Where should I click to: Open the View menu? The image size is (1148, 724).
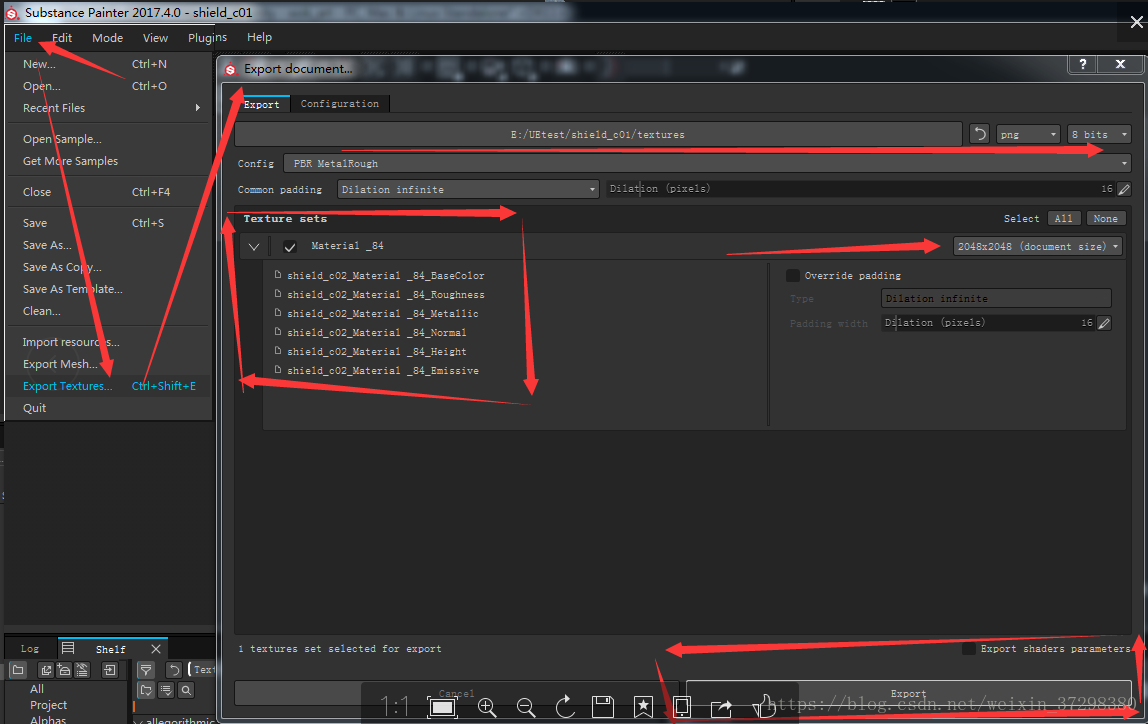(155, 37)
